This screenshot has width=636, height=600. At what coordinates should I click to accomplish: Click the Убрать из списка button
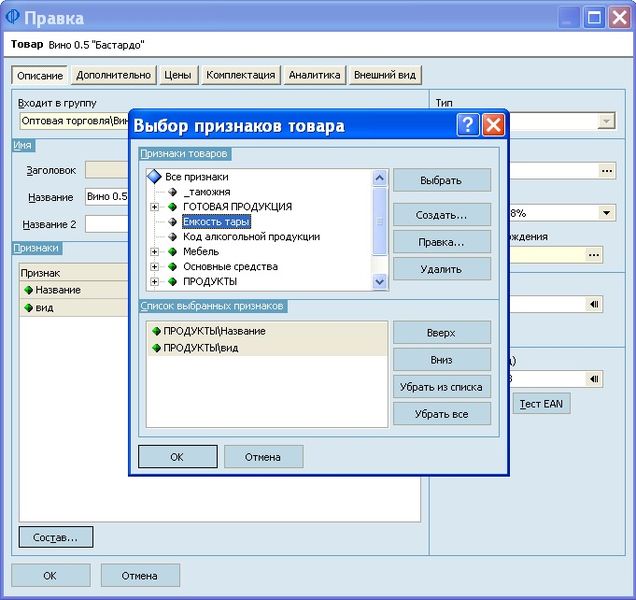[441, 387]
